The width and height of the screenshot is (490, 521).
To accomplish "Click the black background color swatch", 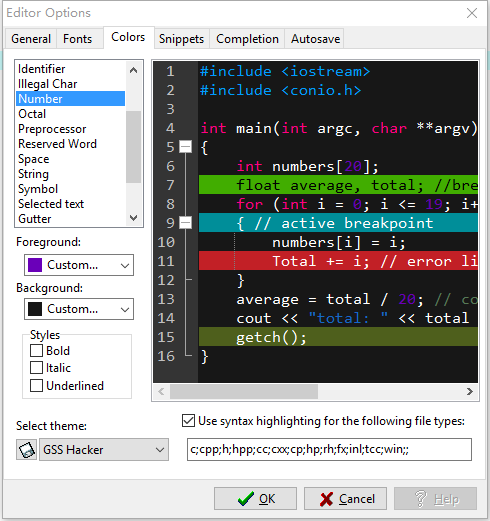I will tap(35, 309).
